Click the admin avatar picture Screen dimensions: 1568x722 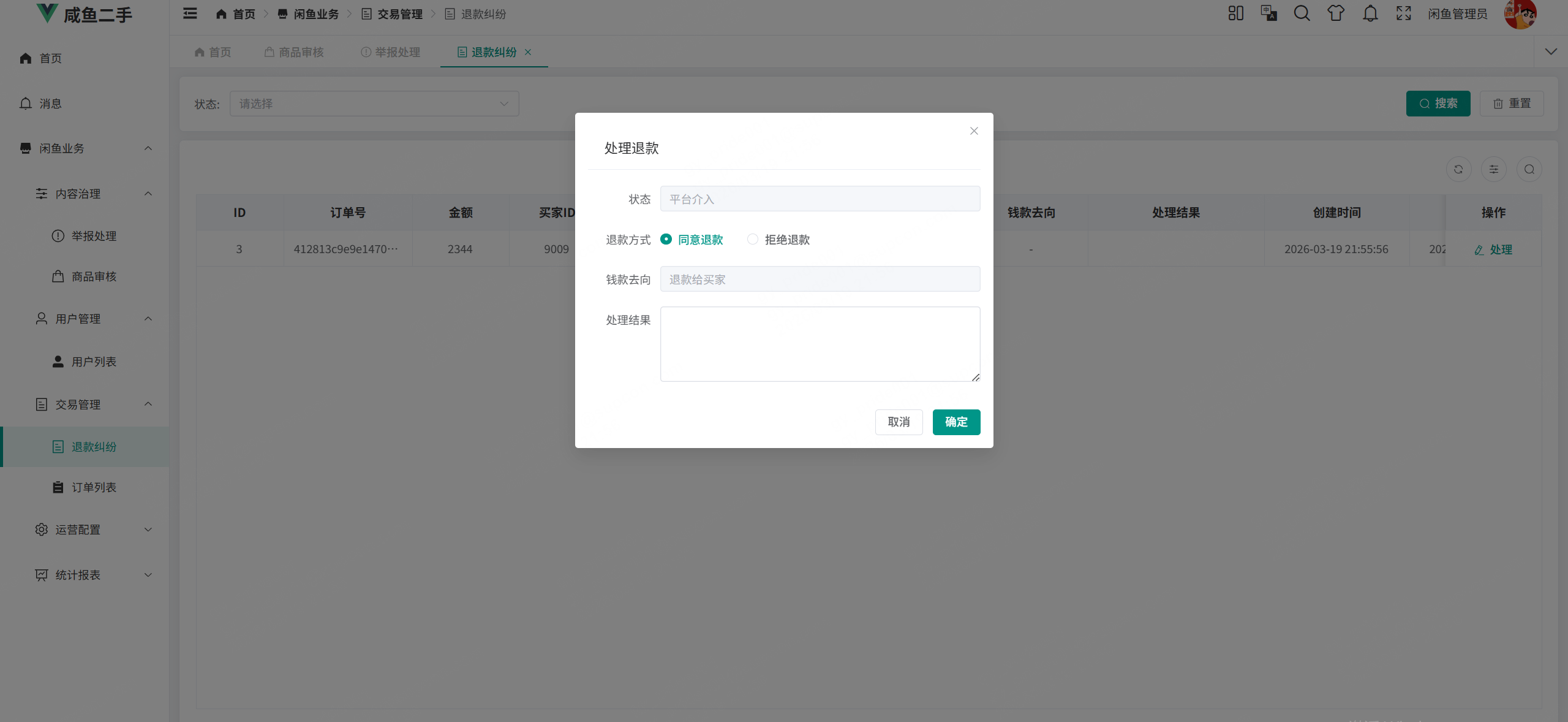point(1520,13)
